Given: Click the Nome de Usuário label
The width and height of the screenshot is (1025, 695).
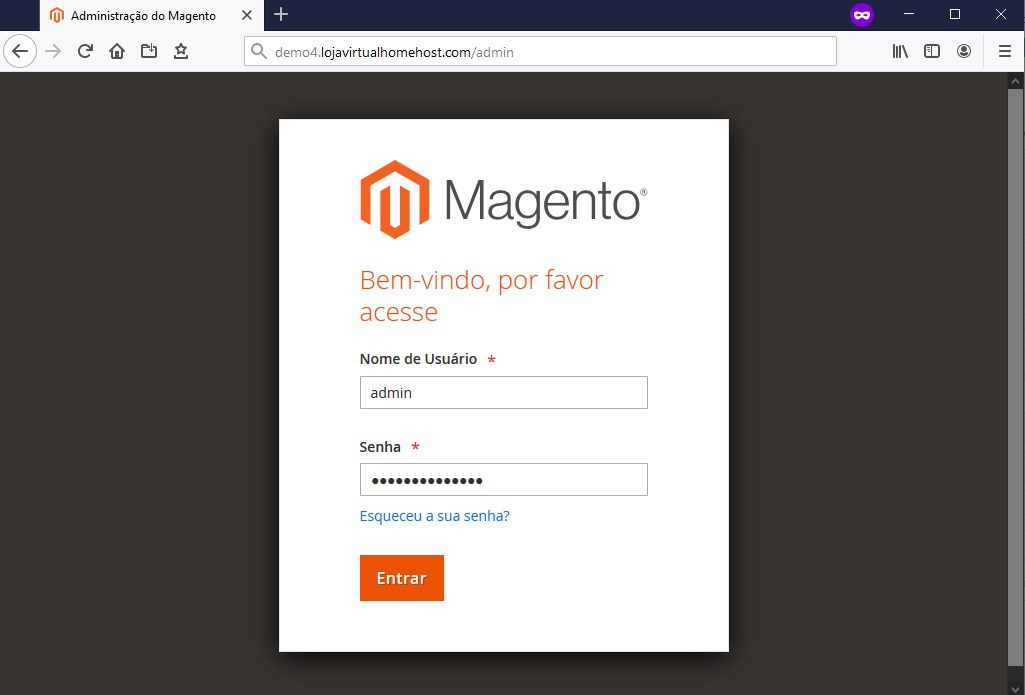Looking at the screenshot, I should (x=418, y=359).
